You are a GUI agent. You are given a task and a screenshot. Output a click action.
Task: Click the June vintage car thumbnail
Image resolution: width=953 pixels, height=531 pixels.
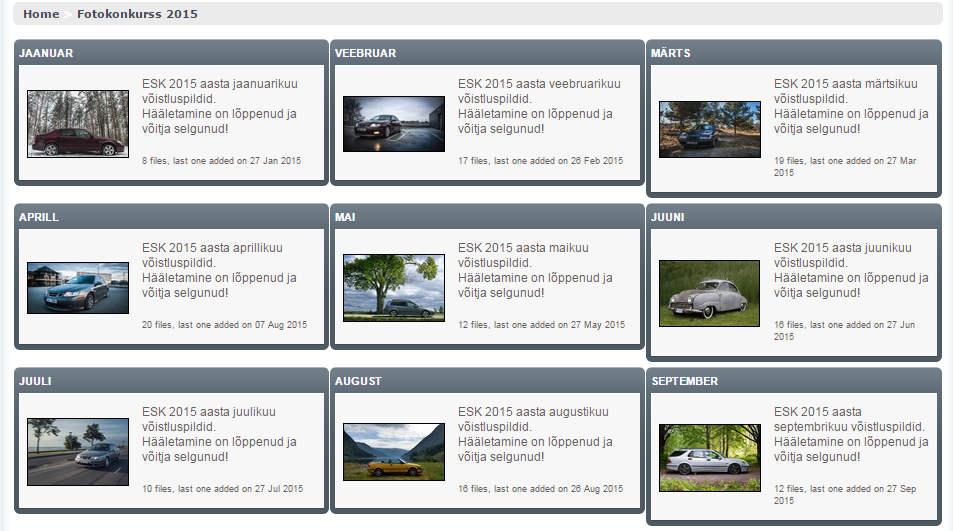(x=709, y=293)
